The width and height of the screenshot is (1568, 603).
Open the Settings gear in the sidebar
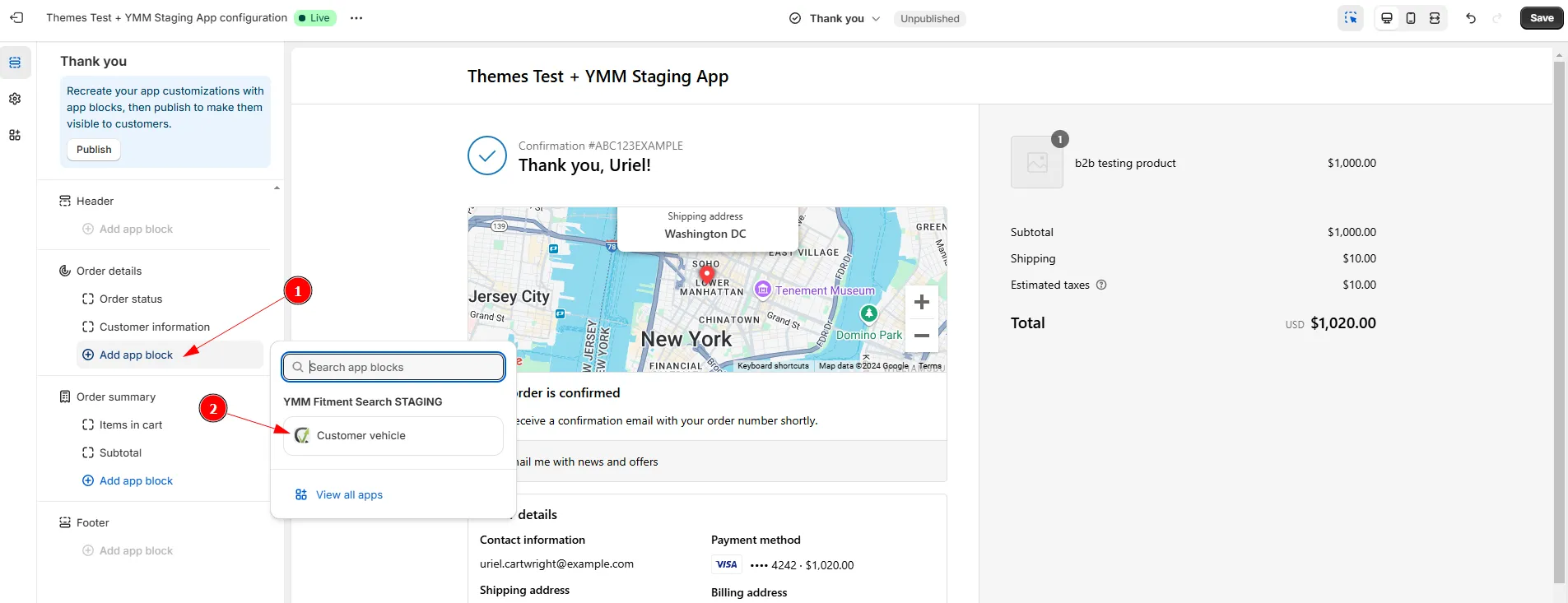click(15, 99)
